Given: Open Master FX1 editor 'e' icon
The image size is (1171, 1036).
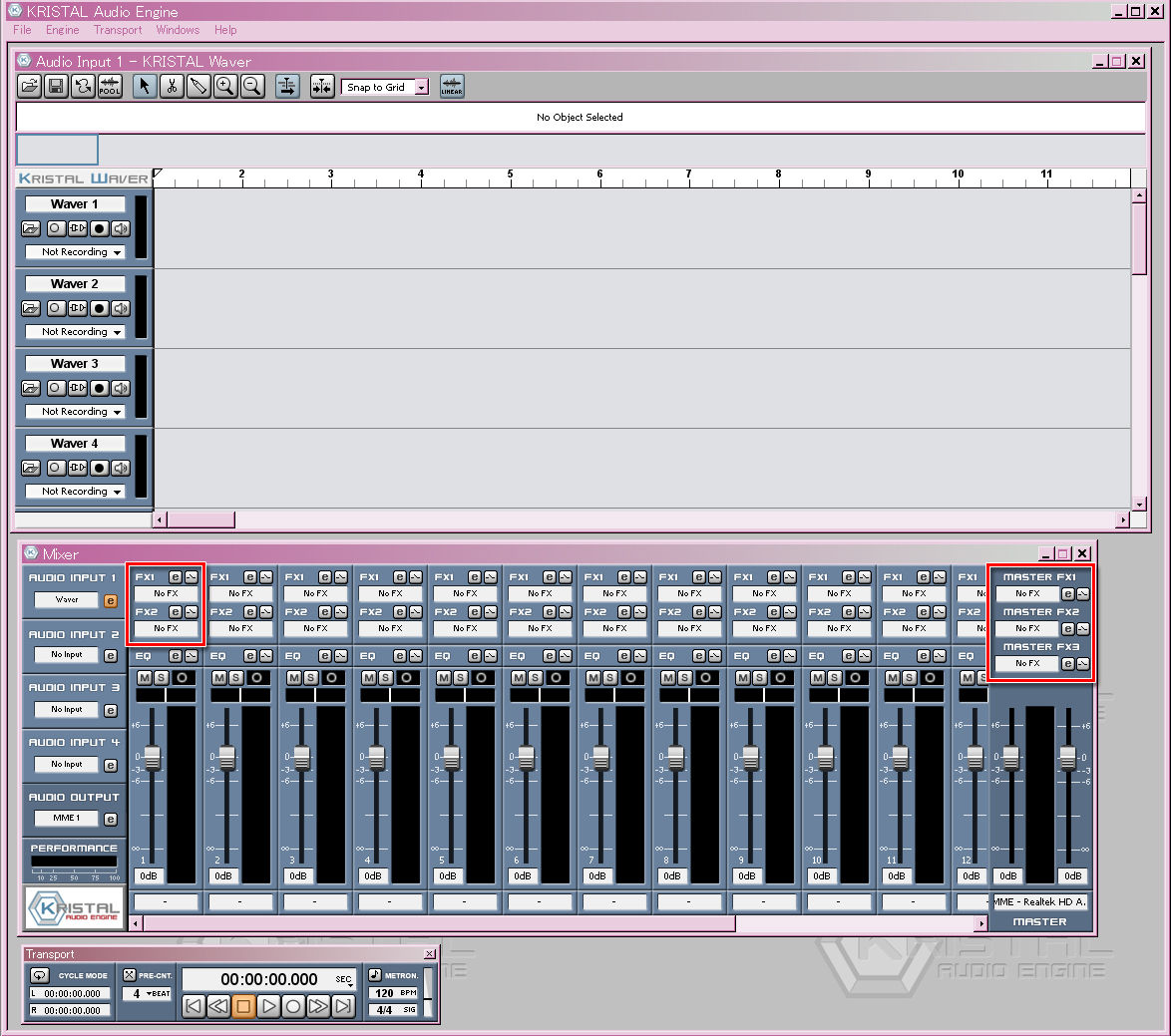Looking at the screenshot, I should tap(1068, 594).
